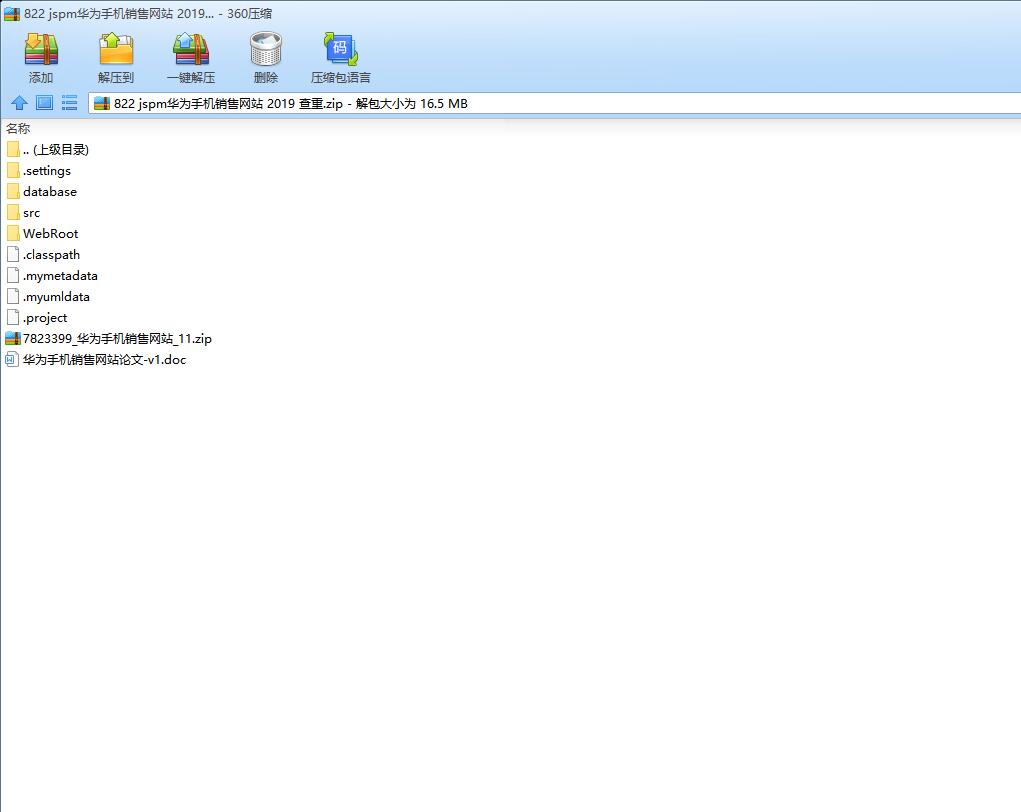Screen dimensions: 1021x812
Task: Select the src folder icon
Action: pos(13,212)
